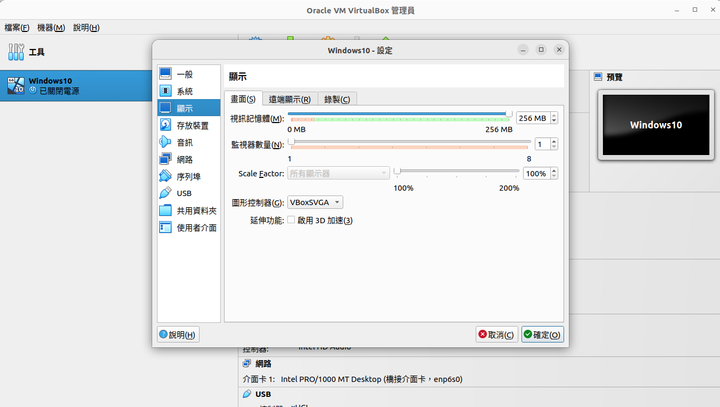Select the Windows10 VM in manager list
This screenshot has height=407, width=720.
[x=76, y=85]
